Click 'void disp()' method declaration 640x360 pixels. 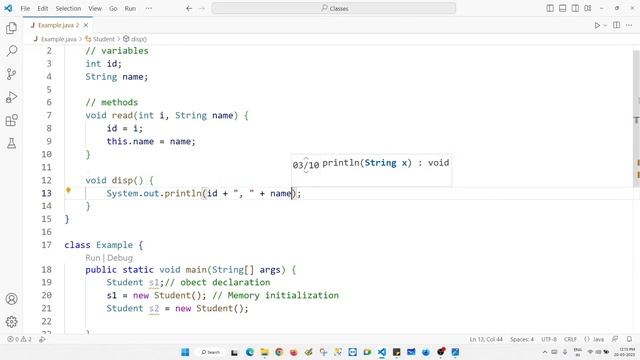click(x=114, y=180)
